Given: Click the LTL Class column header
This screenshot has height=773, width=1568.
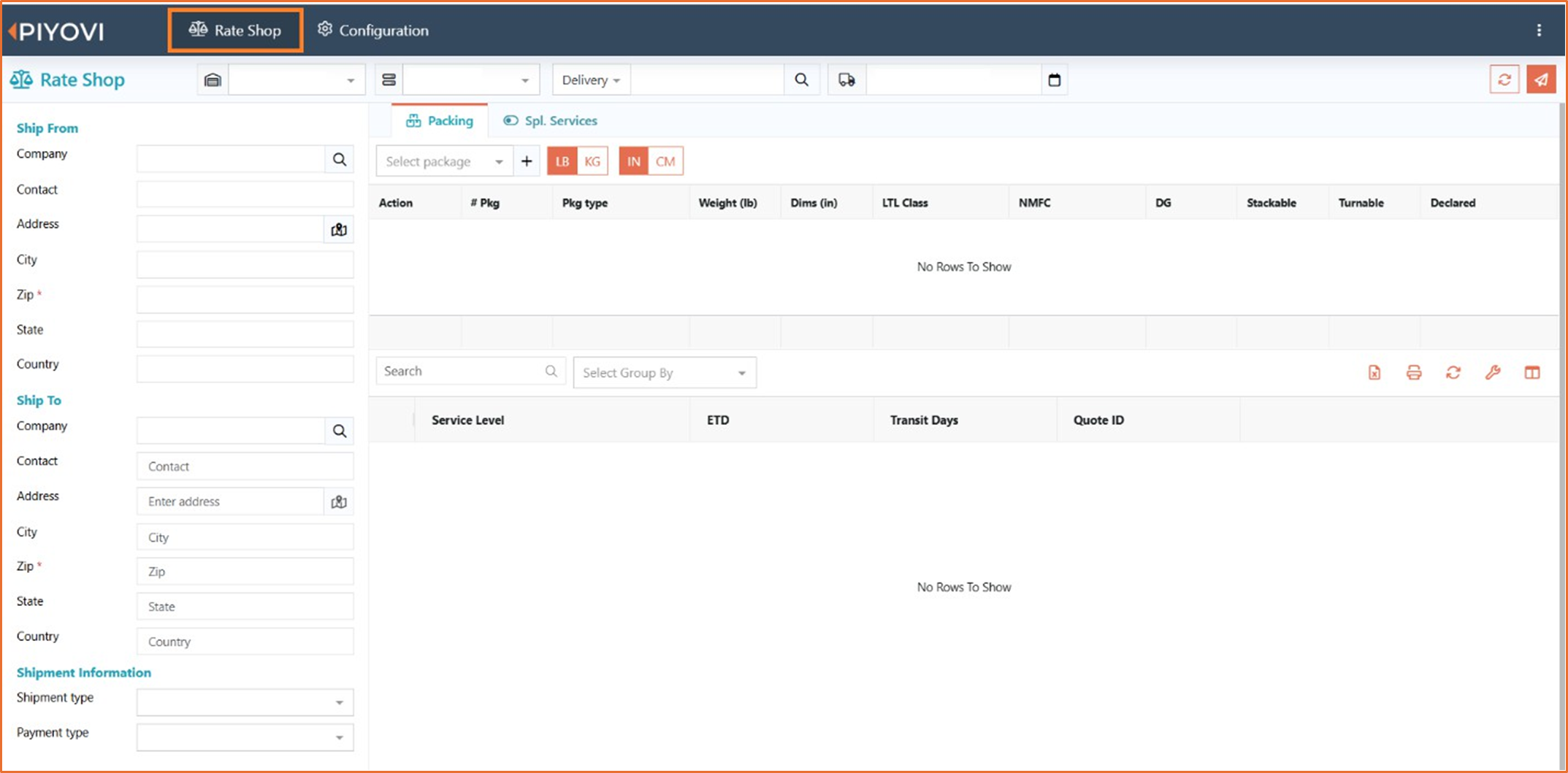Looking at the screenshot, I should pyautogui.click(x=905, y=203).
